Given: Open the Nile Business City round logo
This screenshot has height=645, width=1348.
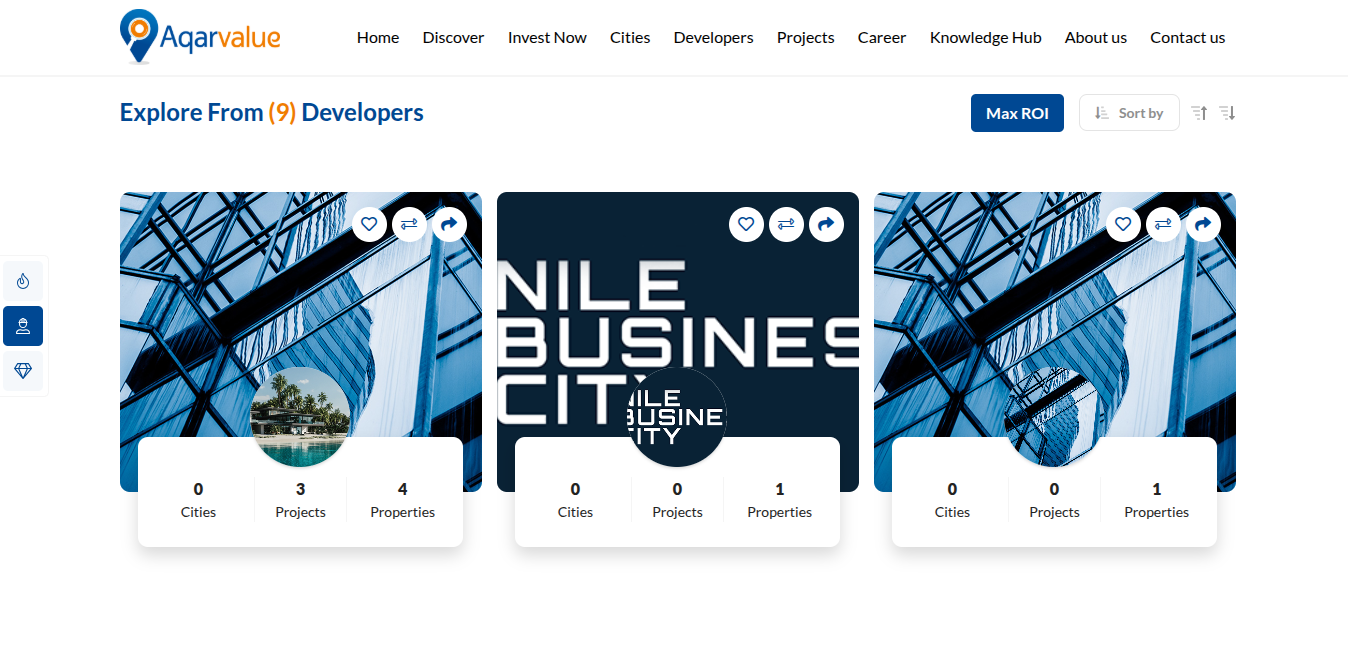Looking at the screenshot, I should (677, 417).
